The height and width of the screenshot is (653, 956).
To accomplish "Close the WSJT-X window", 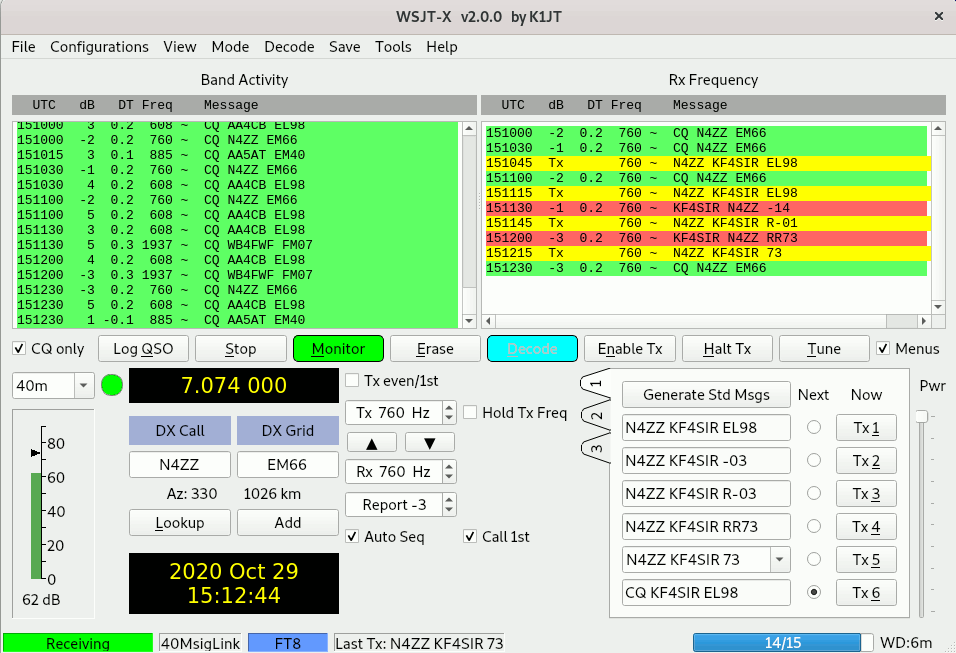I will pyautogui.click(x=939, y=16).
